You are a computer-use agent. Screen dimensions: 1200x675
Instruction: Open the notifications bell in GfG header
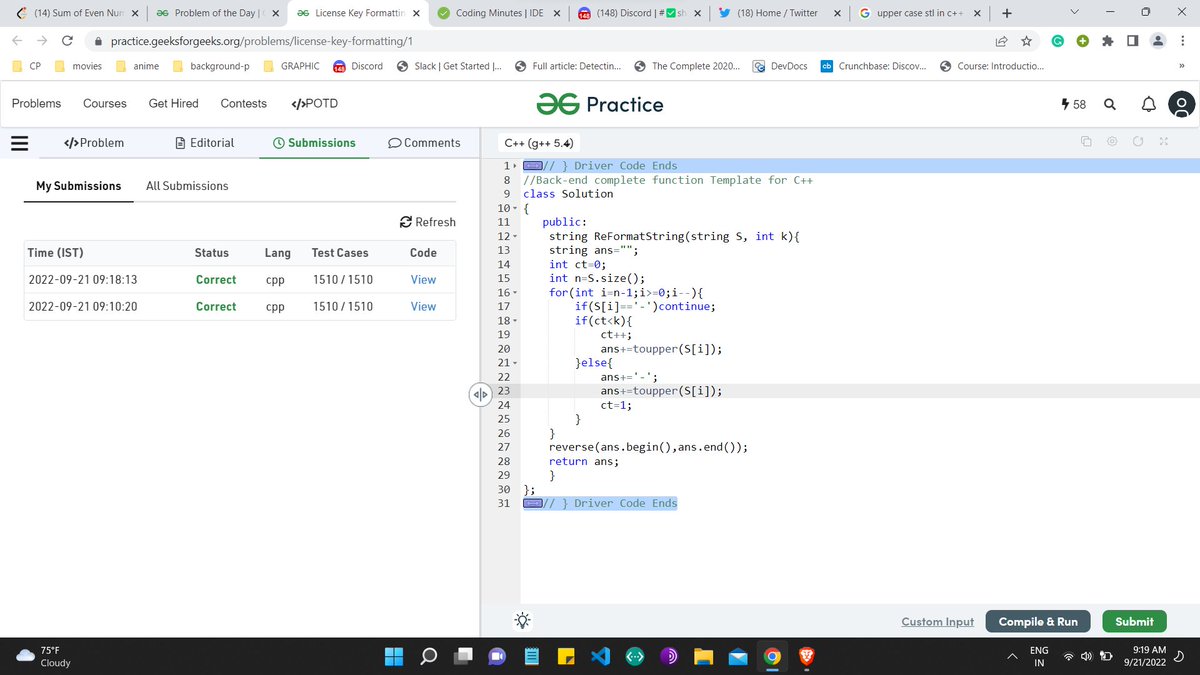(x=1147, y=104)
